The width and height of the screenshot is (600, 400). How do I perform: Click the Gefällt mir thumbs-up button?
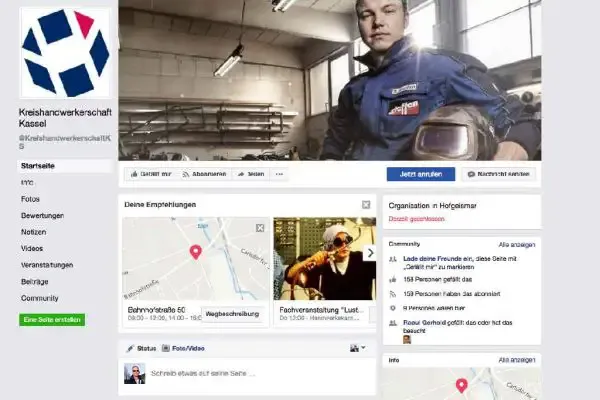[151, 174]
